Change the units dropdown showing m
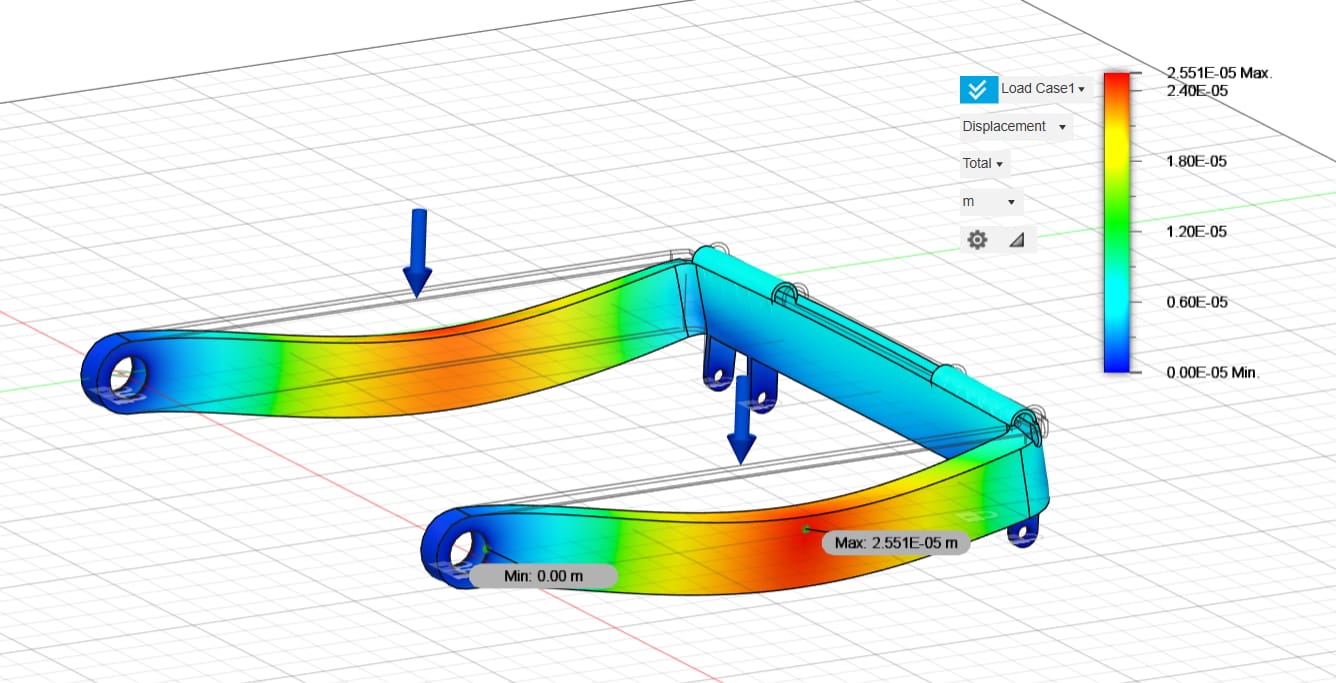Screen dimensions: 1336x683 click(x=990, y=202)
